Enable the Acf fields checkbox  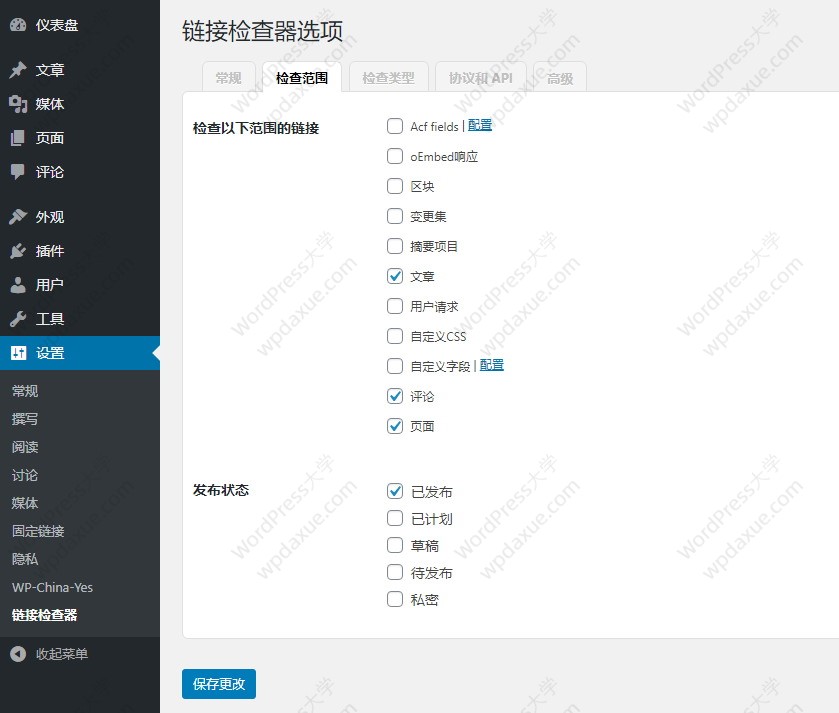[x=395, y=127]
